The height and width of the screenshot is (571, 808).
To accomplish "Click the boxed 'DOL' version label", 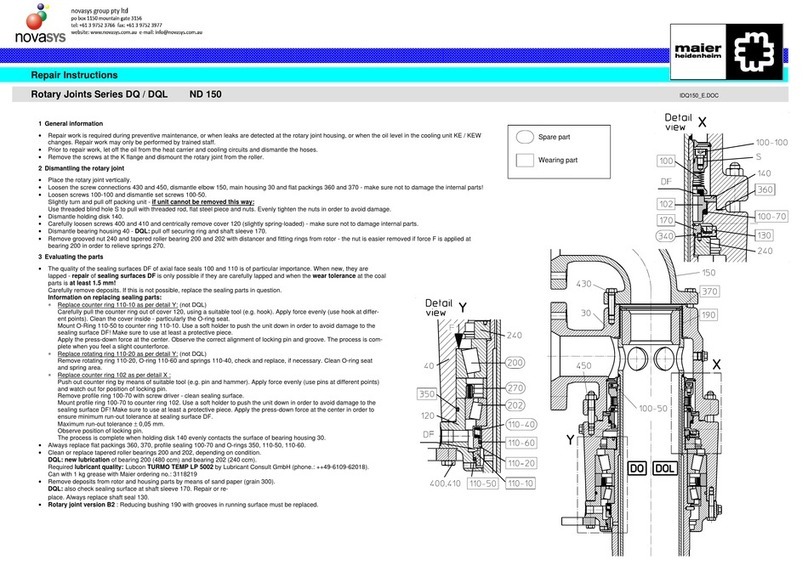I will tap(664, 468).
